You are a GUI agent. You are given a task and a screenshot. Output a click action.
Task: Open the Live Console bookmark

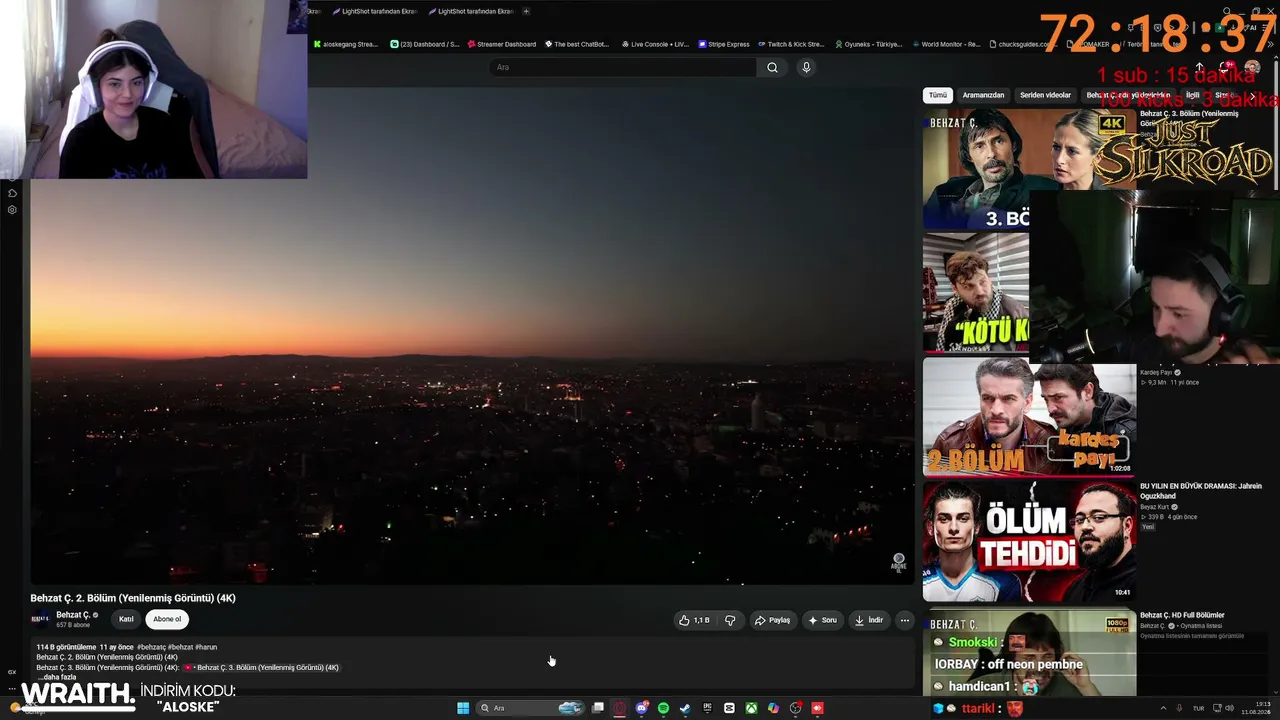(655, 44)
